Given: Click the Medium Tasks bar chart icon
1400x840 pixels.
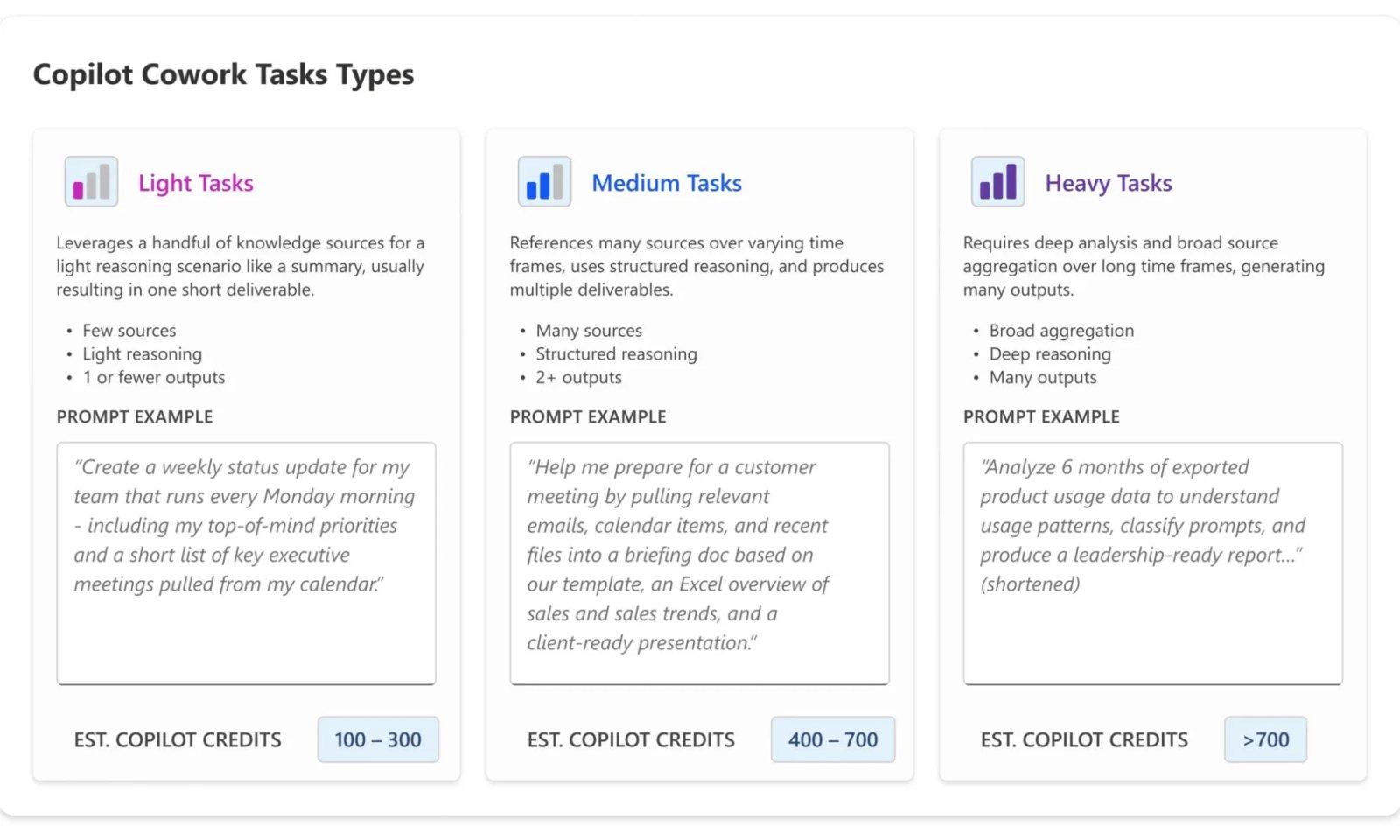Looking at the screenshot, I should click(x=544, y=181).
